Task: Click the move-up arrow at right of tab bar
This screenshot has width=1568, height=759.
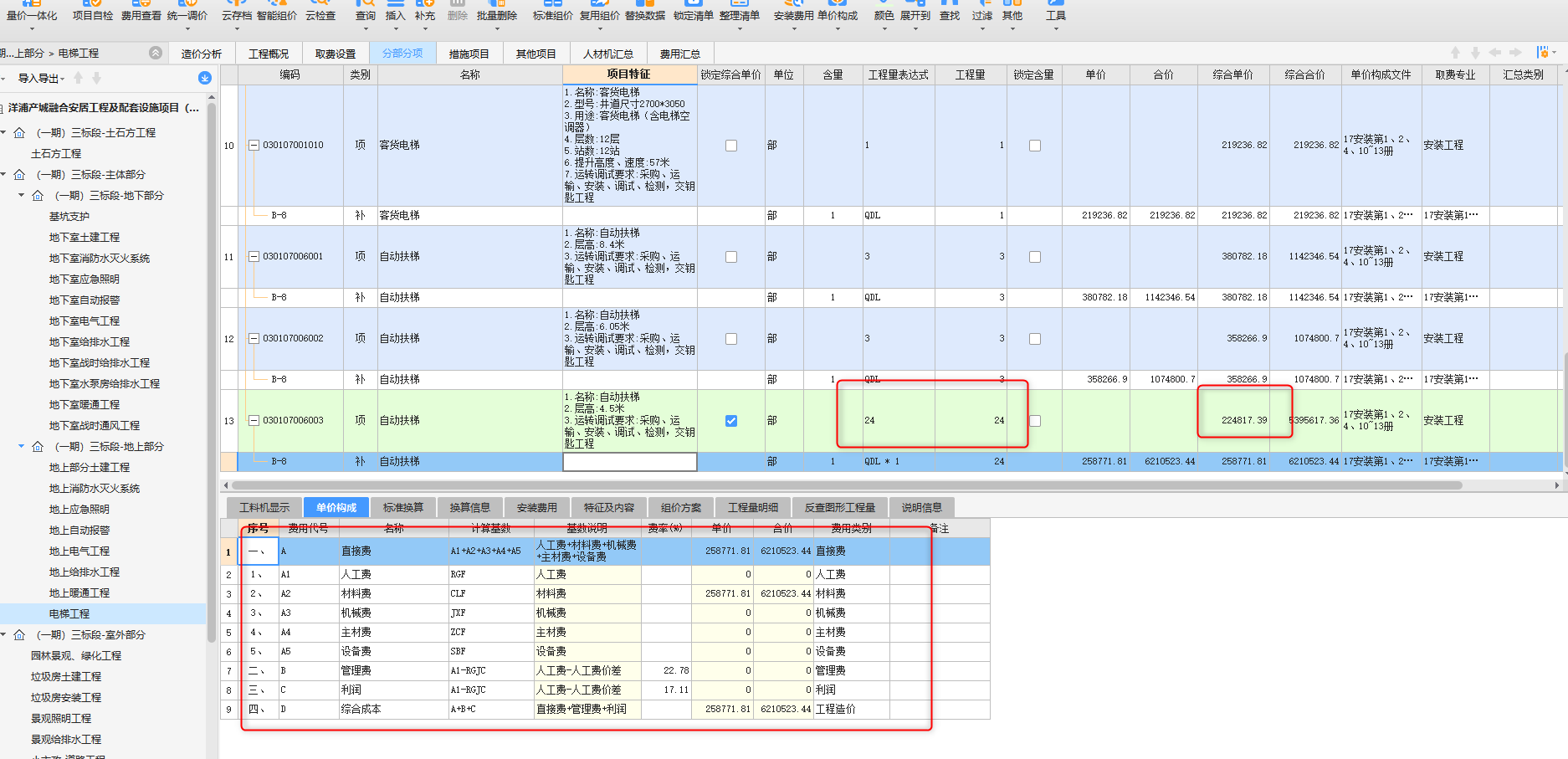Action: pyautogui.click(x=1456, y=53)
